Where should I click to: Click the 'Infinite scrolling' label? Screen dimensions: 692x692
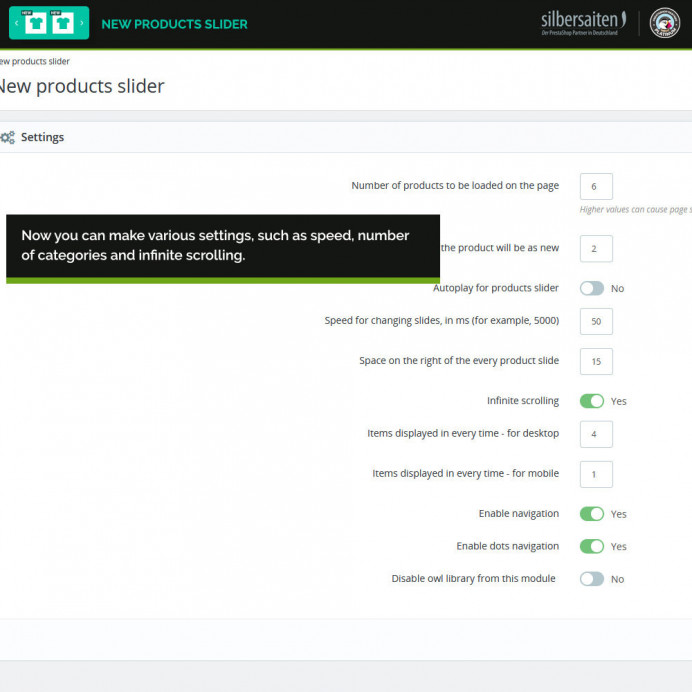(523, 401)
